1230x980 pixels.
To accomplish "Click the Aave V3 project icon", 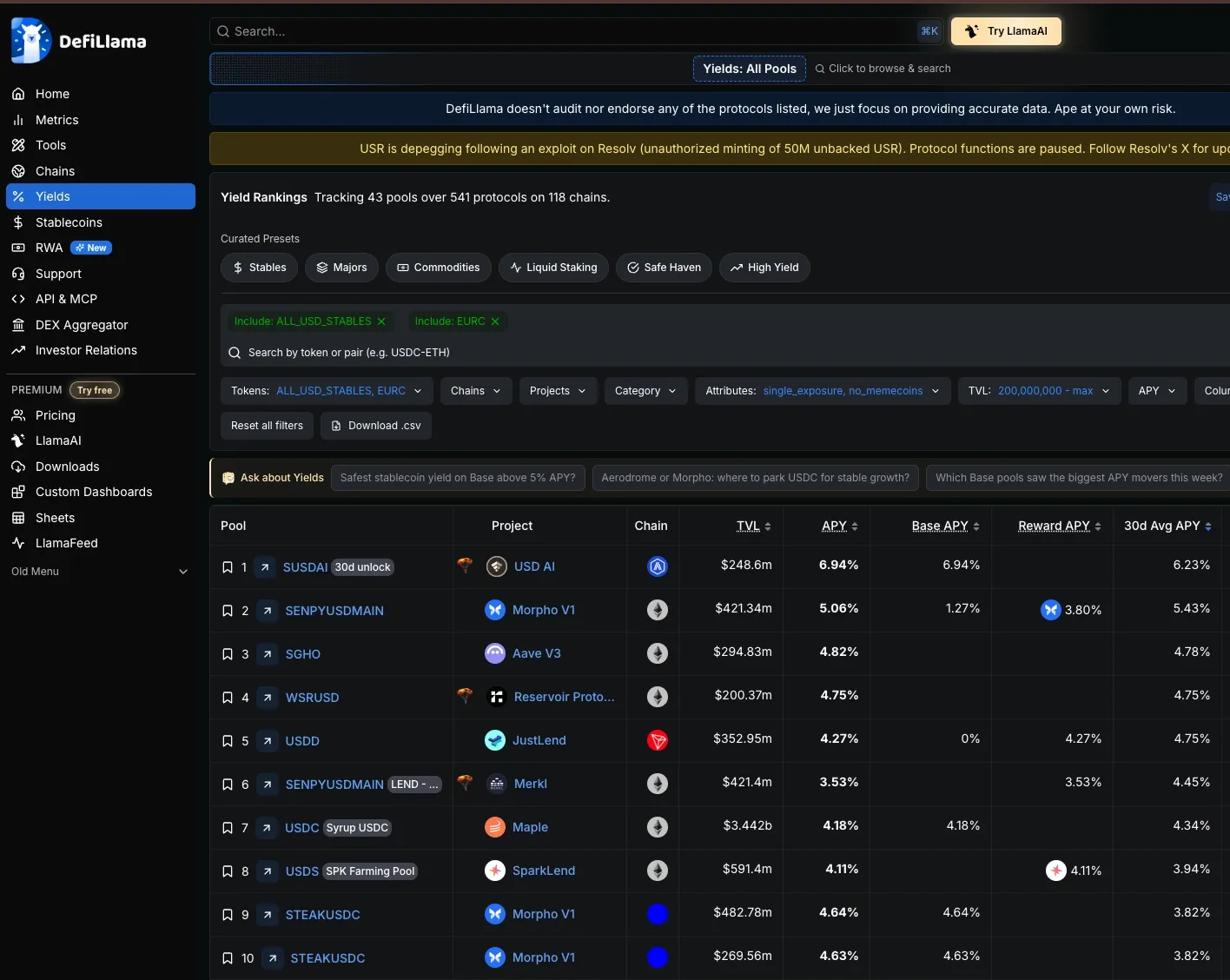I will point(495,653).
